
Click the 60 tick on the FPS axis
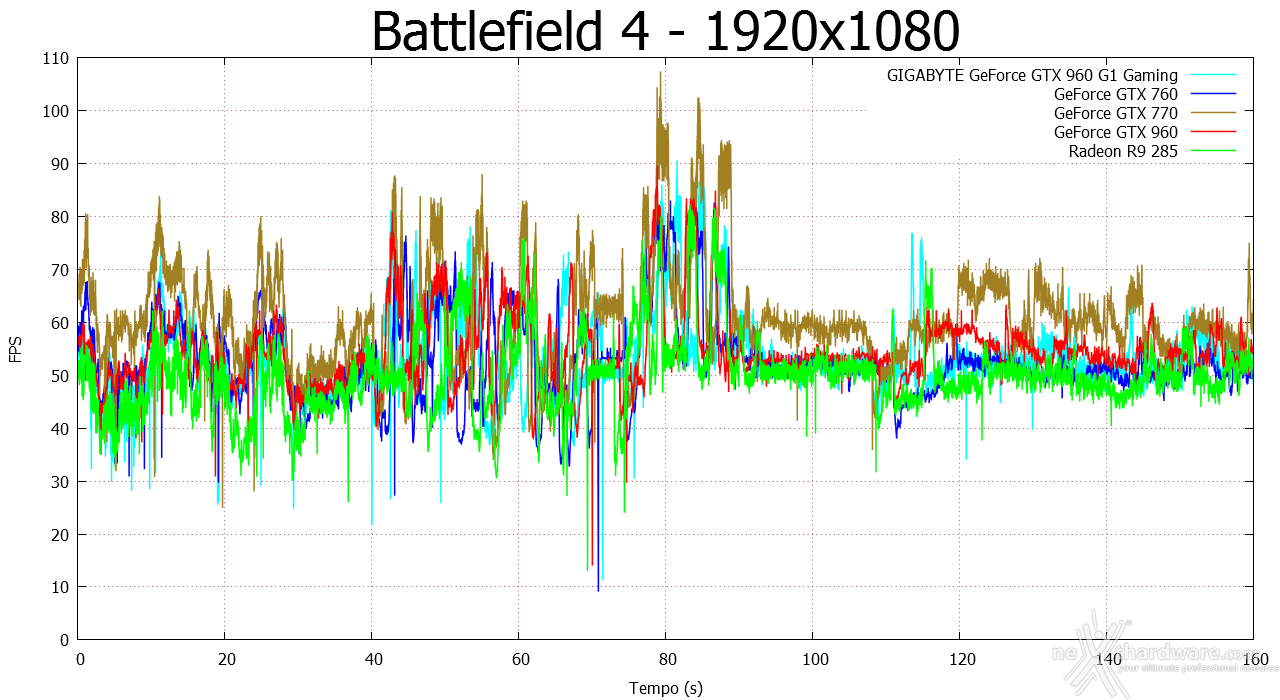(60, 323)
